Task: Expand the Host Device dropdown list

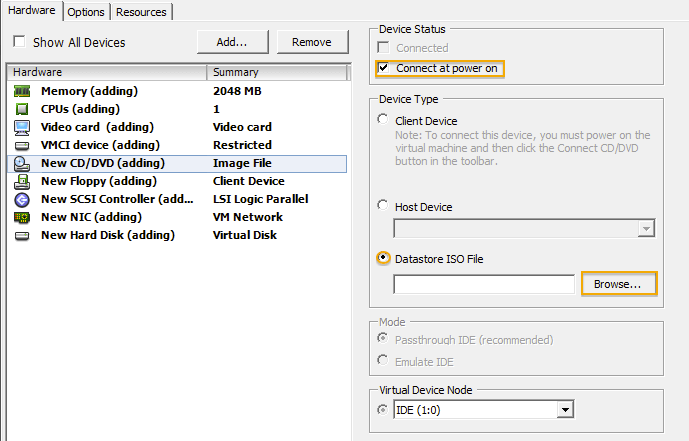Action: click(646, 229)
